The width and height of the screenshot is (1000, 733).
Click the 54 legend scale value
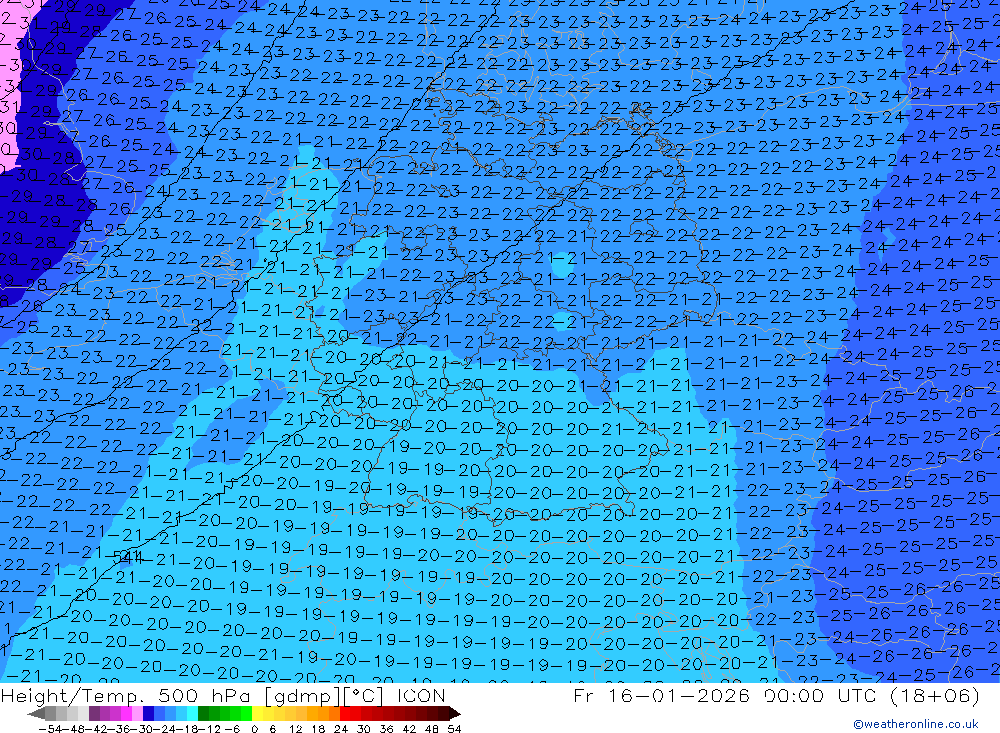tap(454, 729)
